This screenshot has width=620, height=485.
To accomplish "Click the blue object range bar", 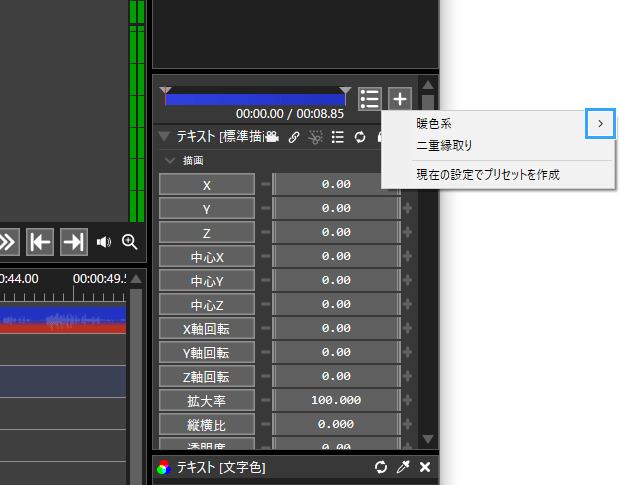I will (255, 99).
